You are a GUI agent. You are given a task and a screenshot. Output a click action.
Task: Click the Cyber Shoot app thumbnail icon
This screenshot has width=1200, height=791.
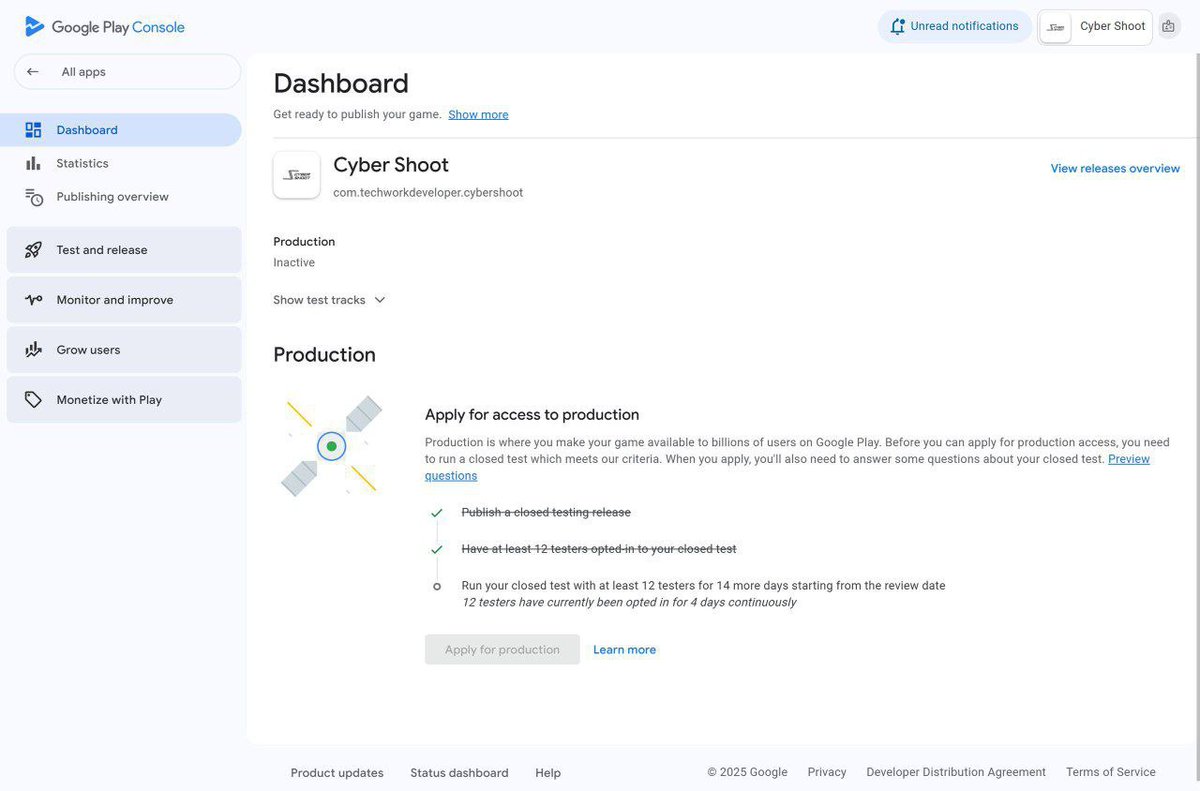(x=296, y=174)
